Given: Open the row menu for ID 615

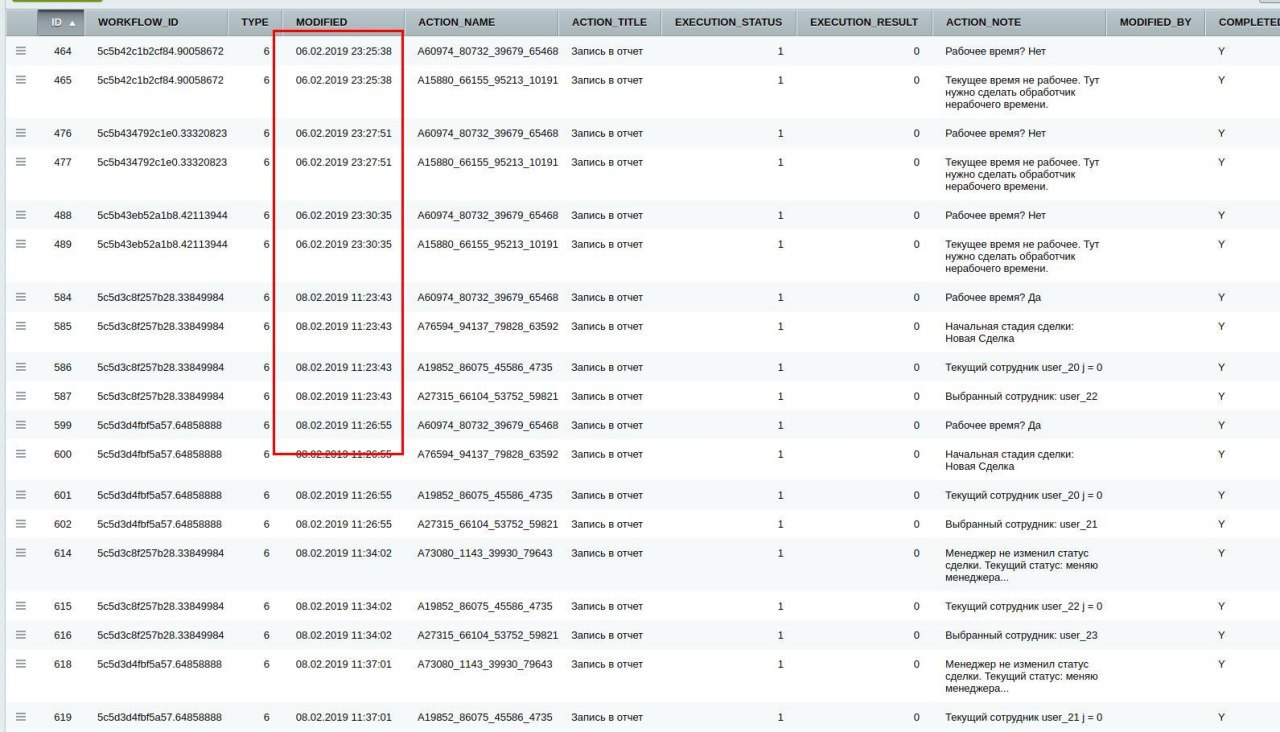Looking at the screenshot, I should (20, 605).
